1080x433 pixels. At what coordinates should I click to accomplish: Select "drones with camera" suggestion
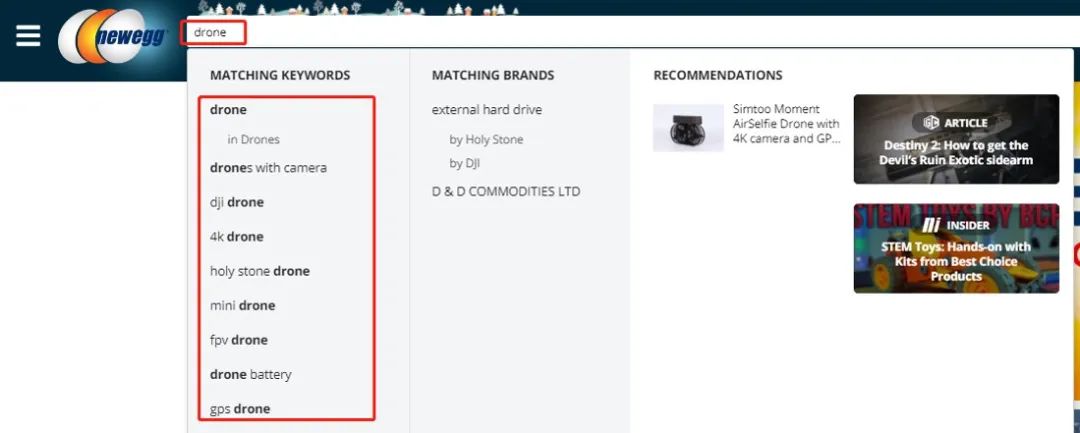click(268, 168)
